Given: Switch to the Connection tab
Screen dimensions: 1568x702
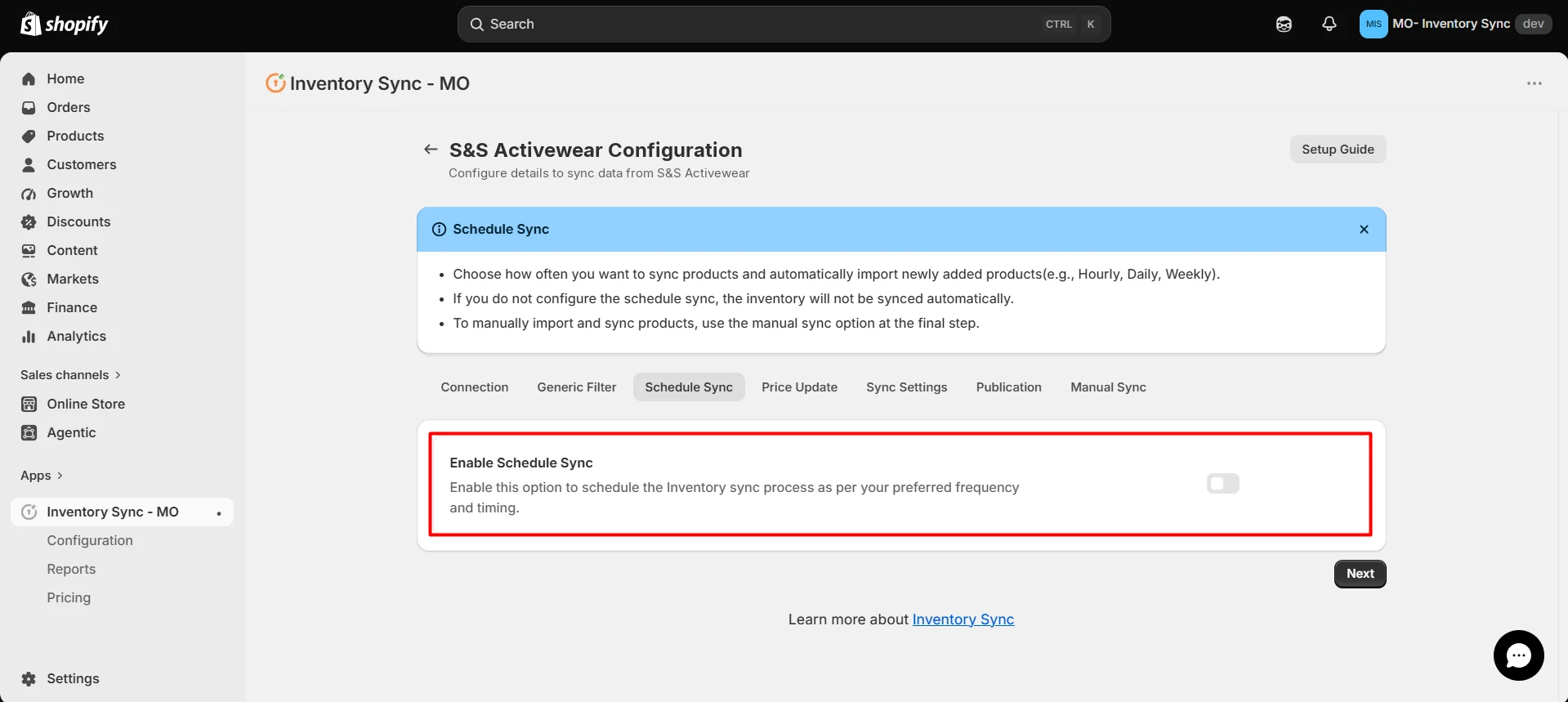Looking at the screenshot, I should (x=475, y=387).
